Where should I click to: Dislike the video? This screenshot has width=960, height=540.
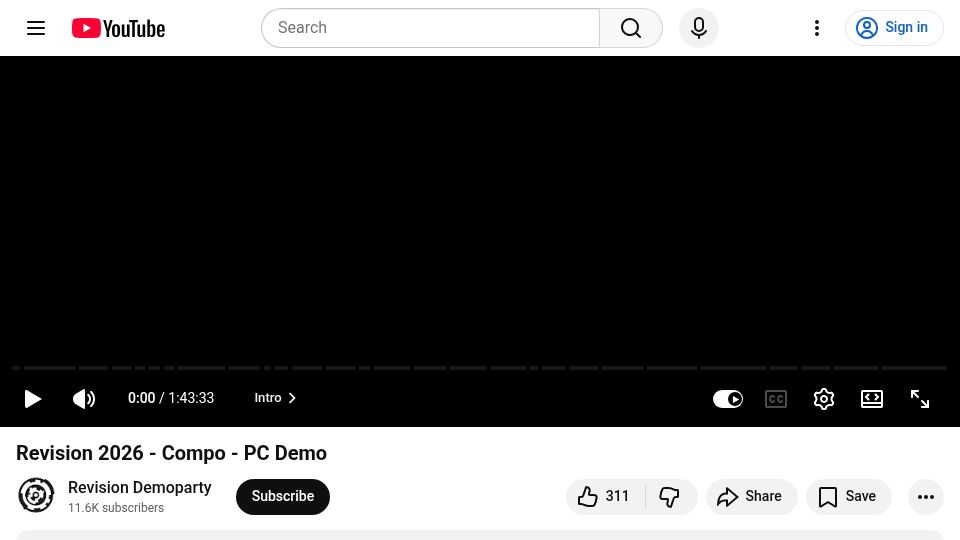670,497
